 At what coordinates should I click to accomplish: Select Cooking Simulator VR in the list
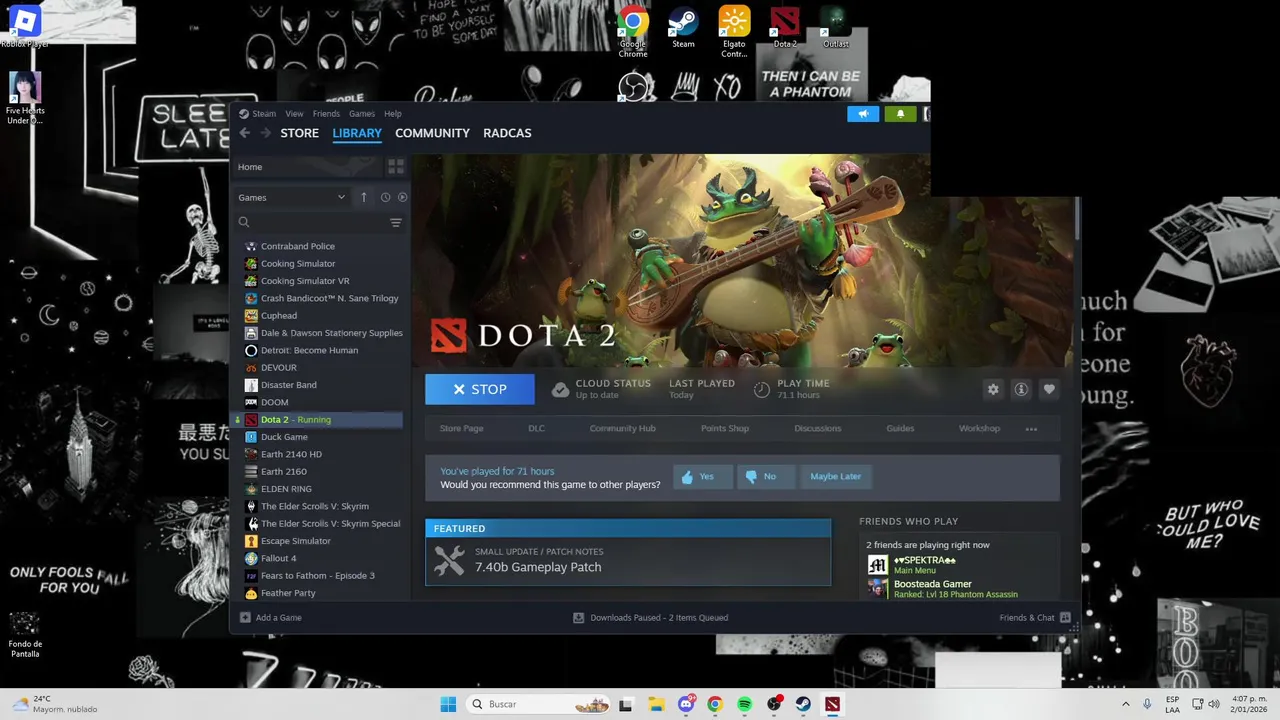[318, 281]
